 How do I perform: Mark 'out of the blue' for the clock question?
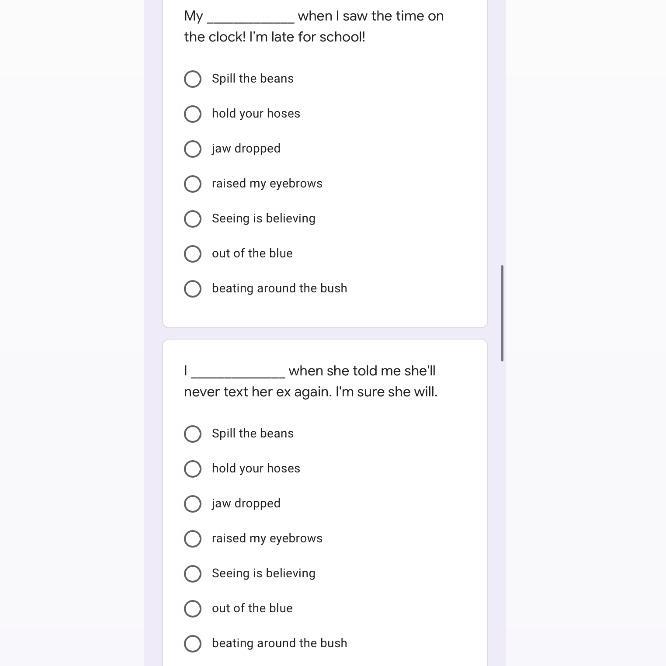click(x=193, y=254)
